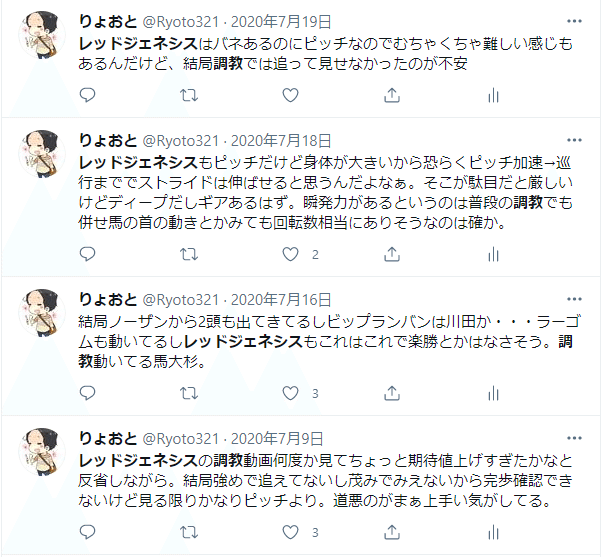Reply to the July 19 tweet
Screen dimensions: 610x557
87,95
